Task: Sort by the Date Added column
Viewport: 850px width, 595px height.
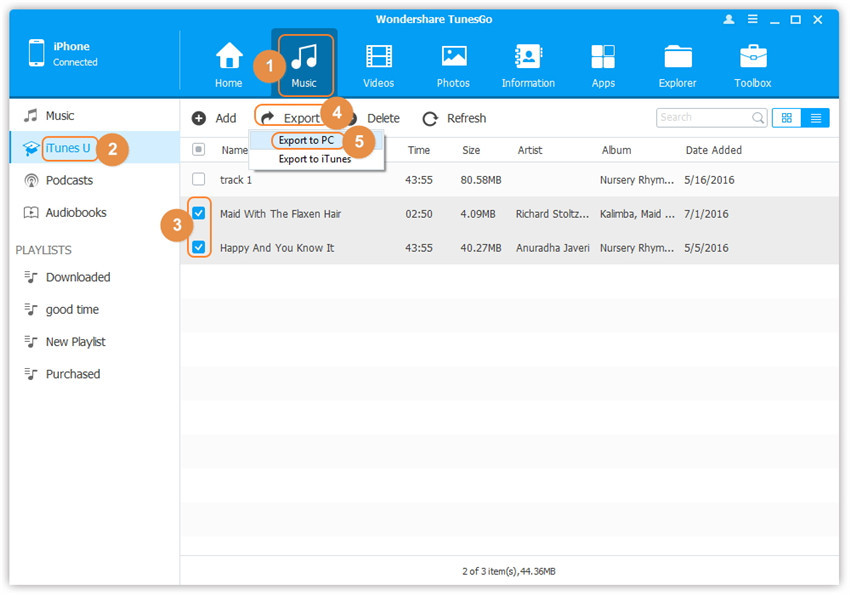Action: (713, 150)
